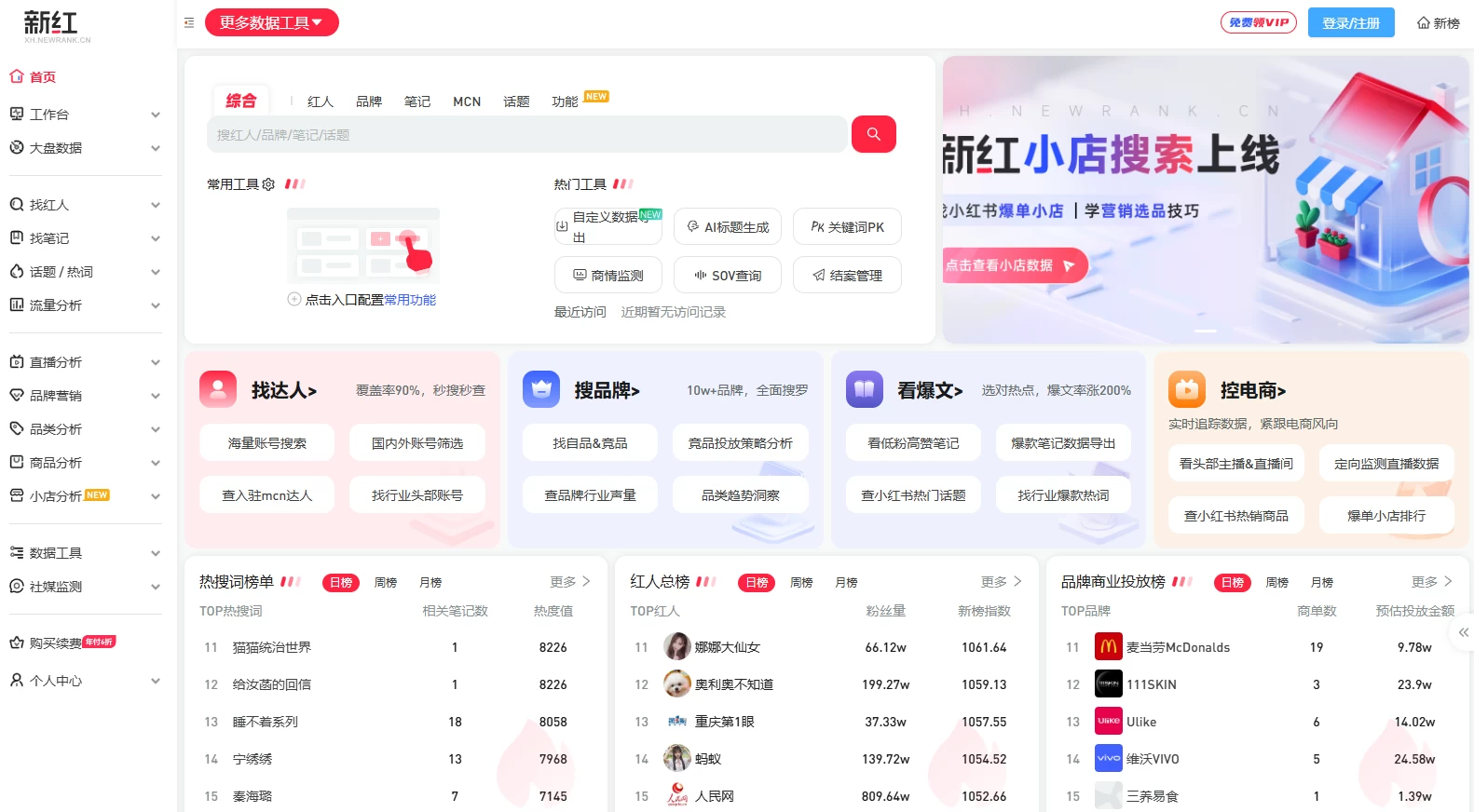Screen dimensions: 1474x812
Task: Click 娜娜大仙女 avatar in ranking
Action: pyautogui.click(x=676, y=646)
